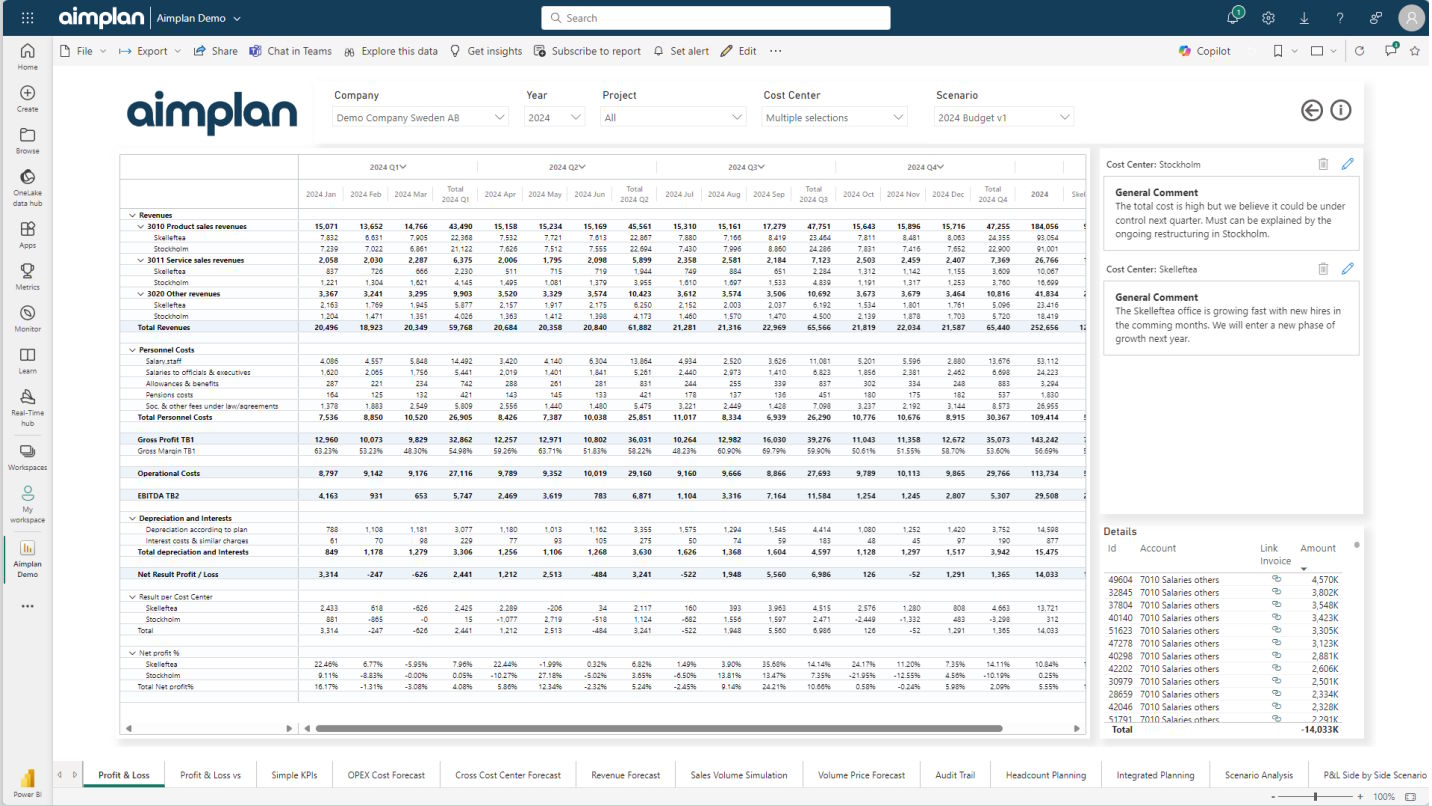
Task: Open invoice link for ID 49604
Action: point(1275,579)
